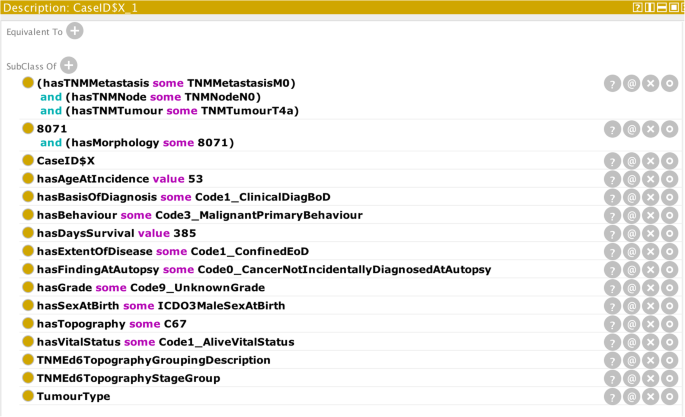Select Code1_AliveVitalStatus class name
Viewport: 685px width, 417px height.
pos(226,342)
